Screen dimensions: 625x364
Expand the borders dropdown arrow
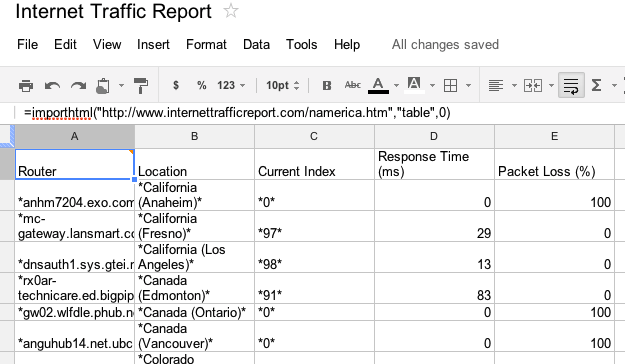point(468,85)
